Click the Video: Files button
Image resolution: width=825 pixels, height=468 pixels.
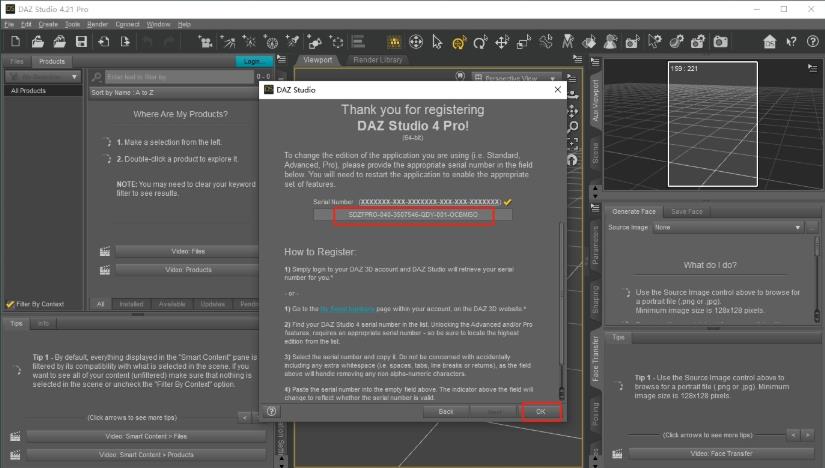[x=188, y=252]
